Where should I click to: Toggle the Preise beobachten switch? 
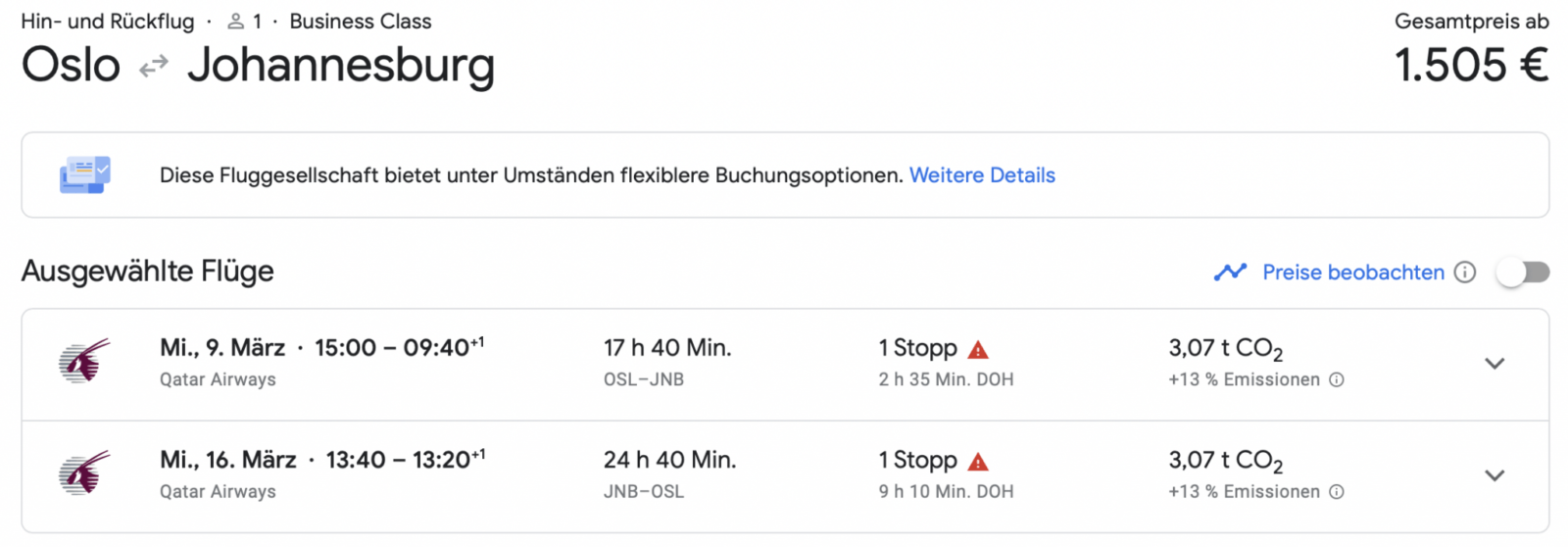tap(1523, 273)
